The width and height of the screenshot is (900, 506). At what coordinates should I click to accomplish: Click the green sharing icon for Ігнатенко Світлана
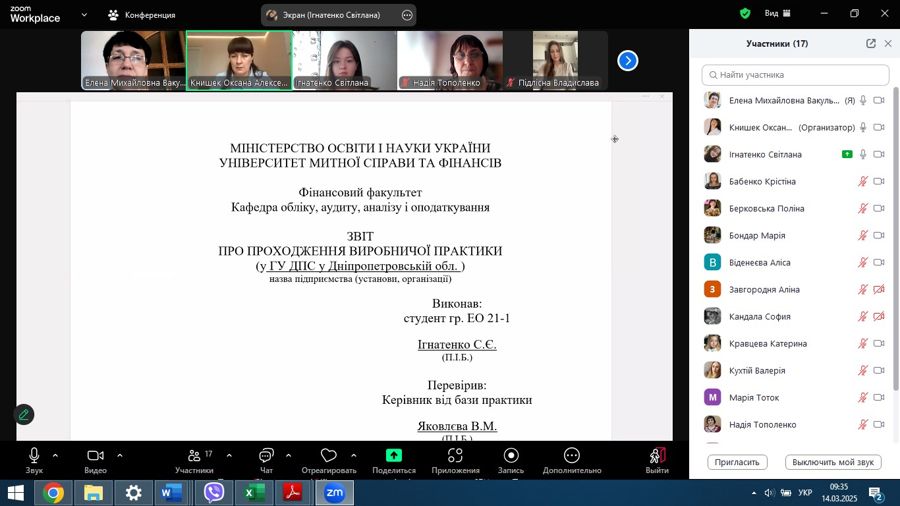pyautogui.click(x=847, y=154)
